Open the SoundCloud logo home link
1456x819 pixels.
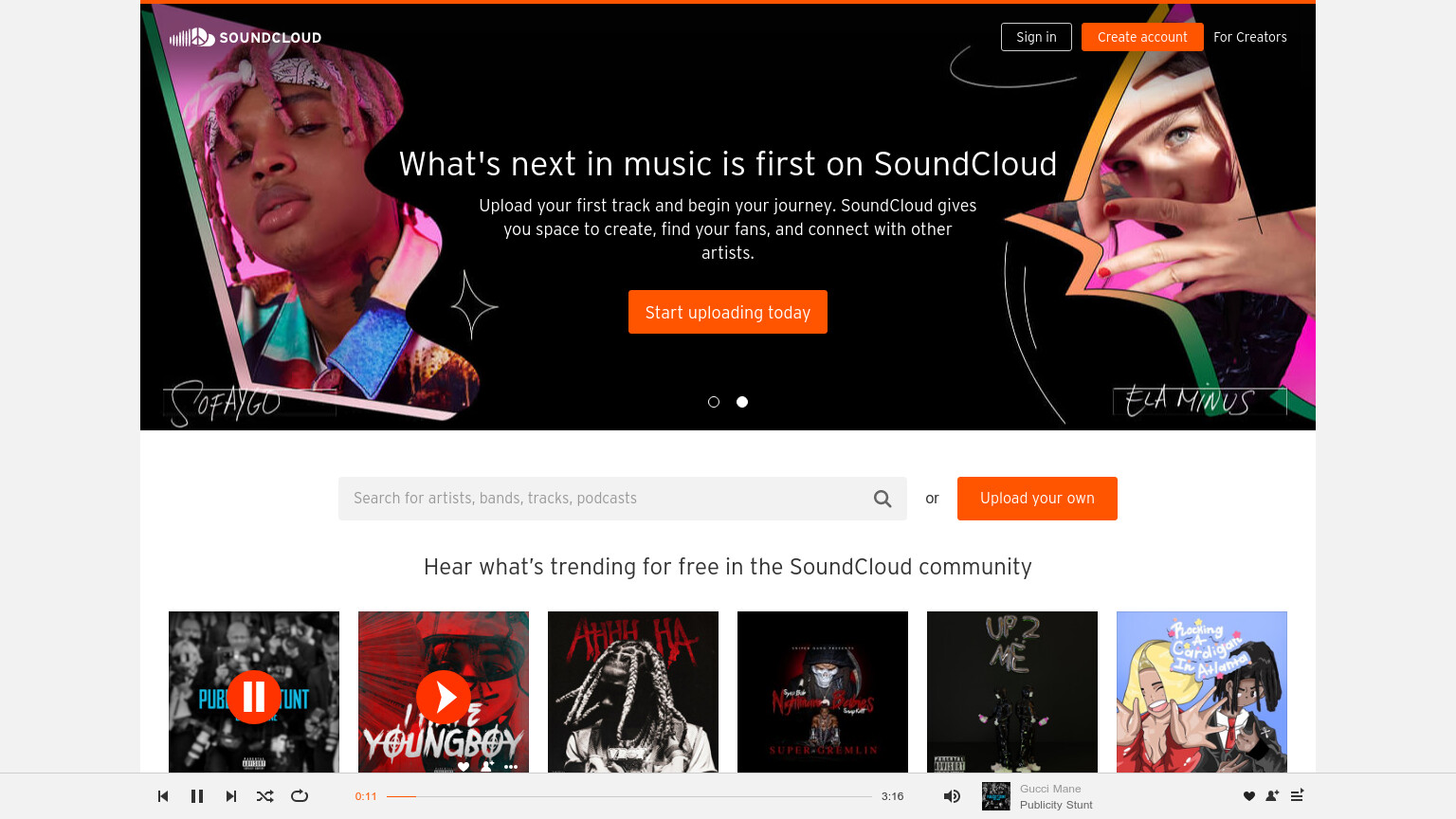(246, 37)
